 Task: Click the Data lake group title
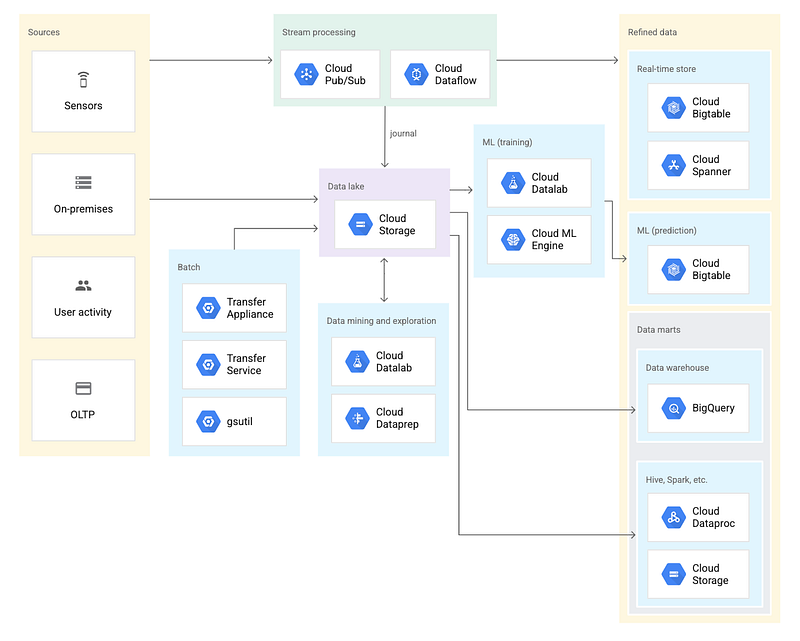pos(346,186)
